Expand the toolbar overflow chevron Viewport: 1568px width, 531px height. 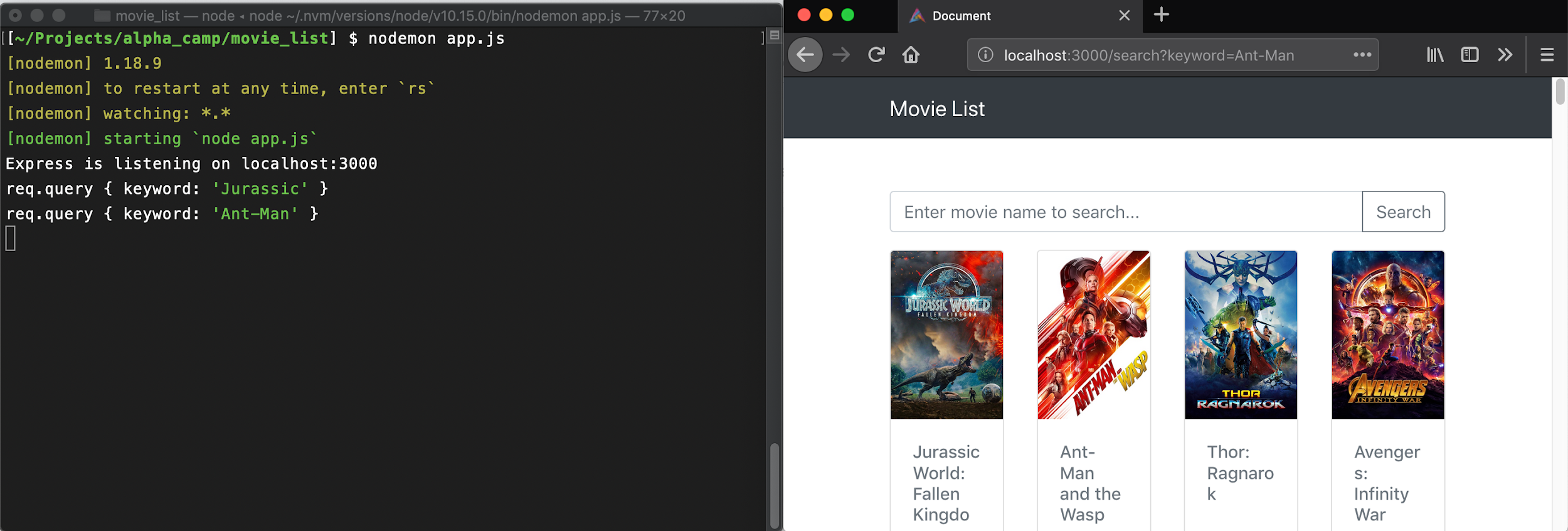1505,55
